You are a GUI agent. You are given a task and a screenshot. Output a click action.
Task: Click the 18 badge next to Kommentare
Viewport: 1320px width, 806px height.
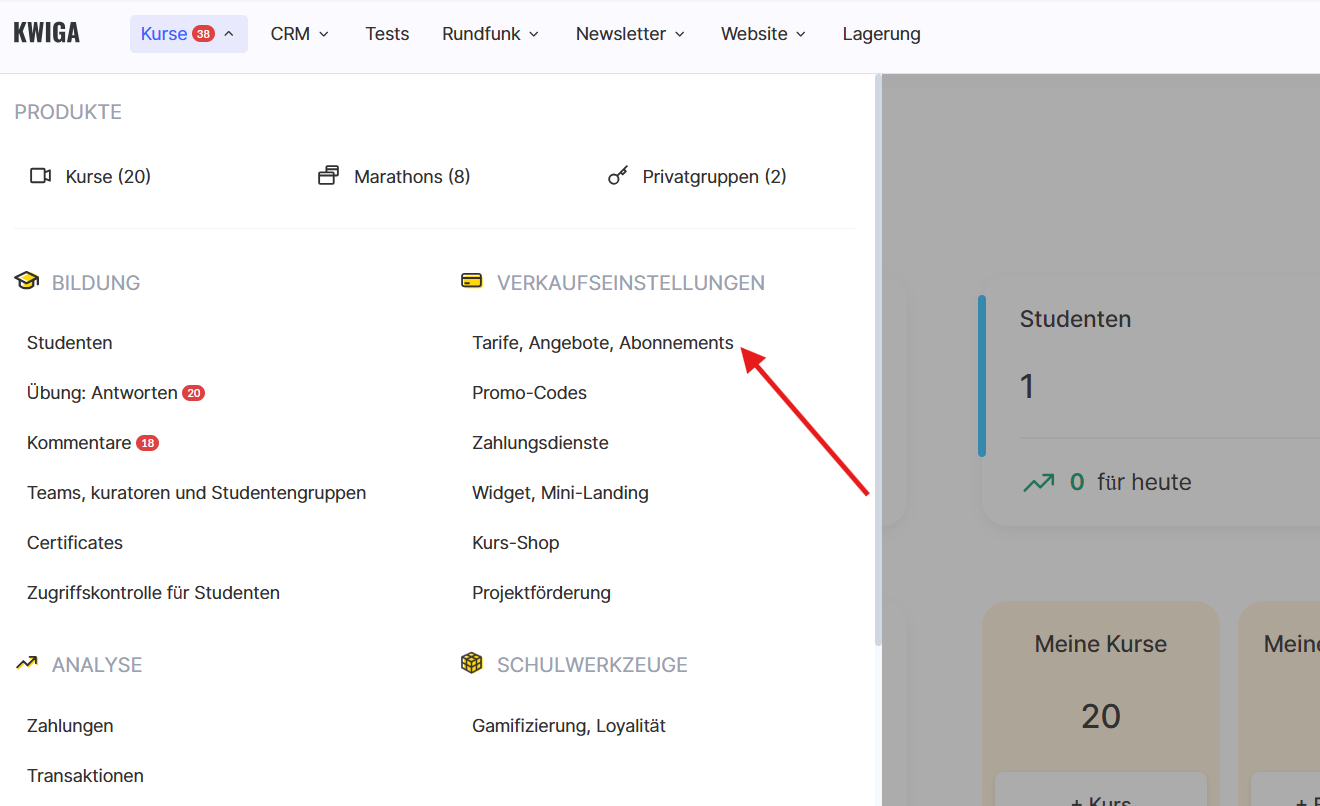[148, 443]
